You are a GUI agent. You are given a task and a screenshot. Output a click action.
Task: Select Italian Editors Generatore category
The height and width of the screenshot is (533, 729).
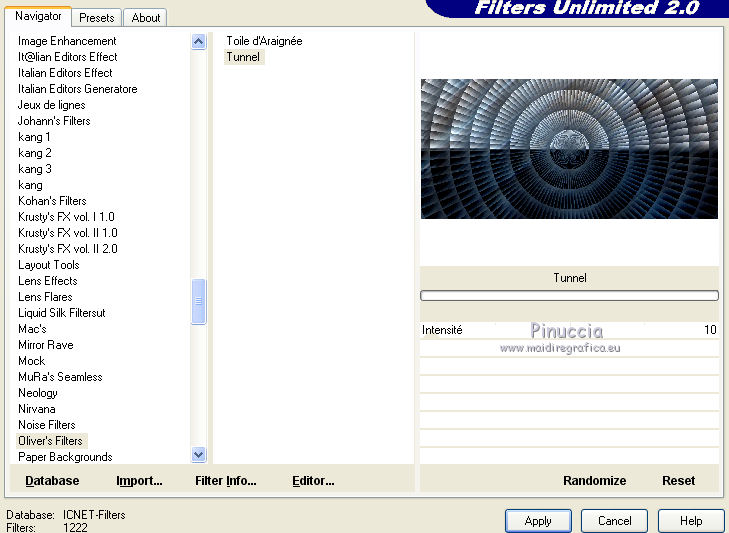coord(78,89)
